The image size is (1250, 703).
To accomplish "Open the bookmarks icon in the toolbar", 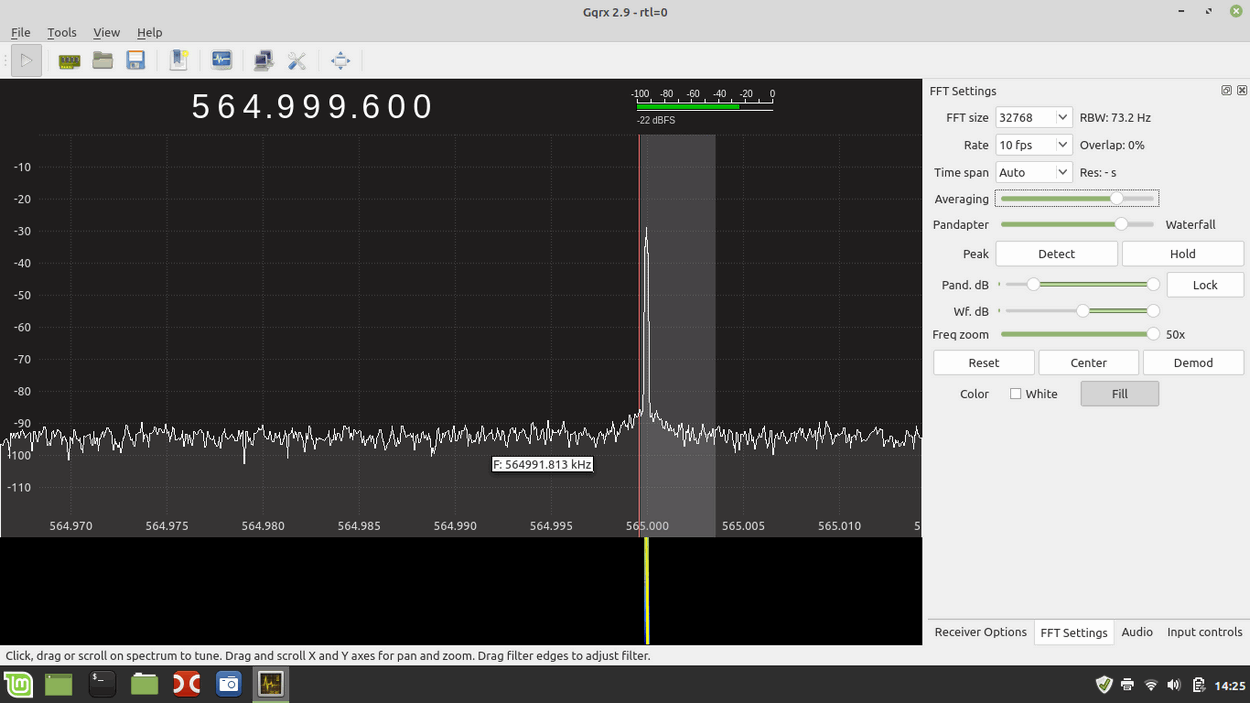I will pyautogui.click(x=179, y=60).
